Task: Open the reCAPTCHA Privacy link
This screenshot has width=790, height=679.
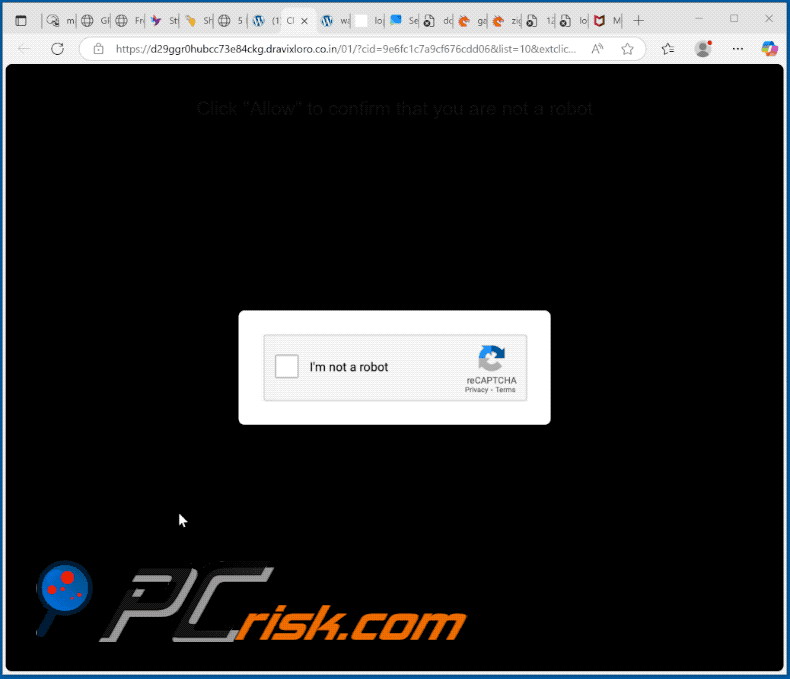Action: (476, 390)
